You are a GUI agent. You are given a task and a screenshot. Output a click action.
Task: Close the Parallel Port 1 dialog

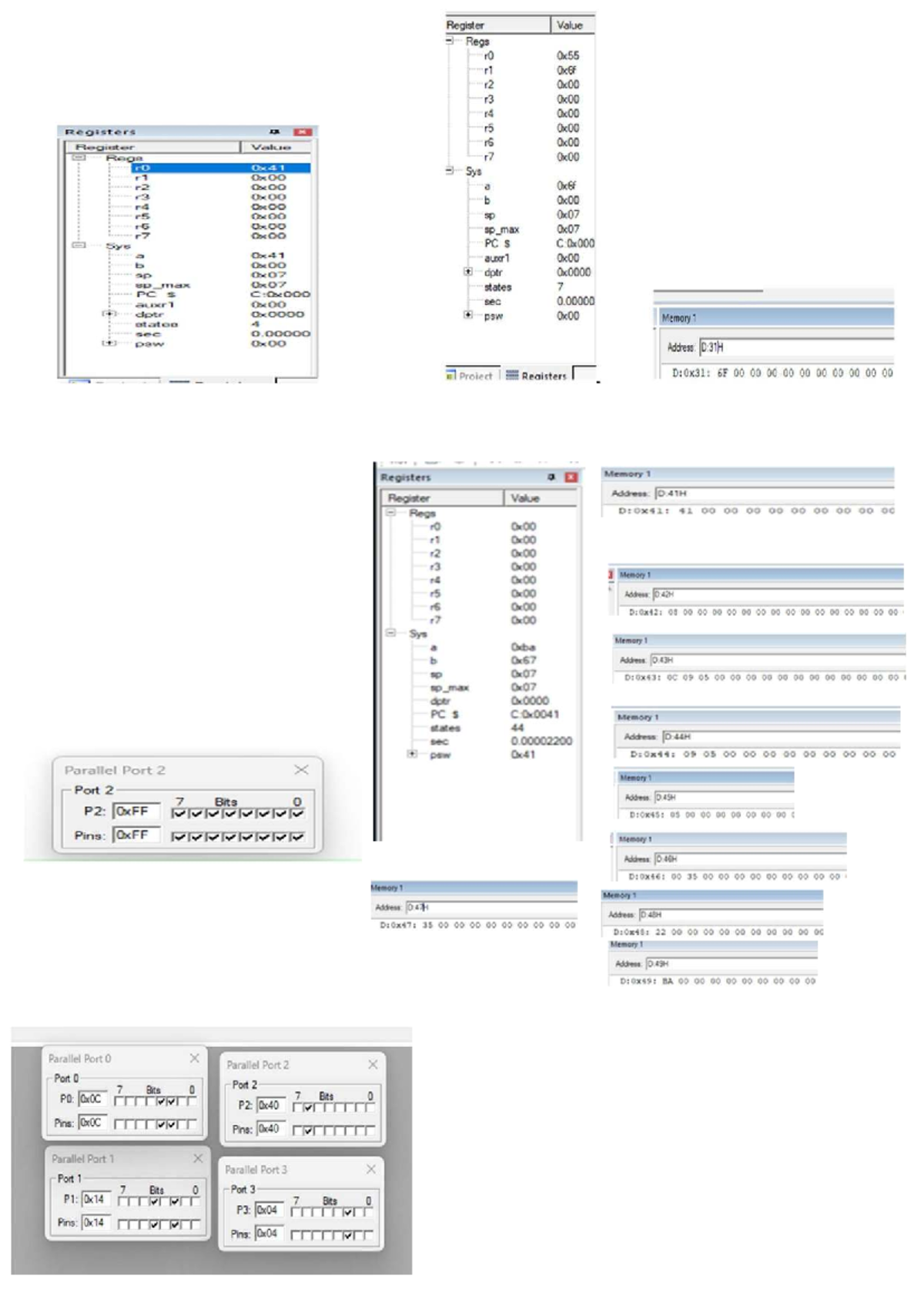(x=198, y=1158)
